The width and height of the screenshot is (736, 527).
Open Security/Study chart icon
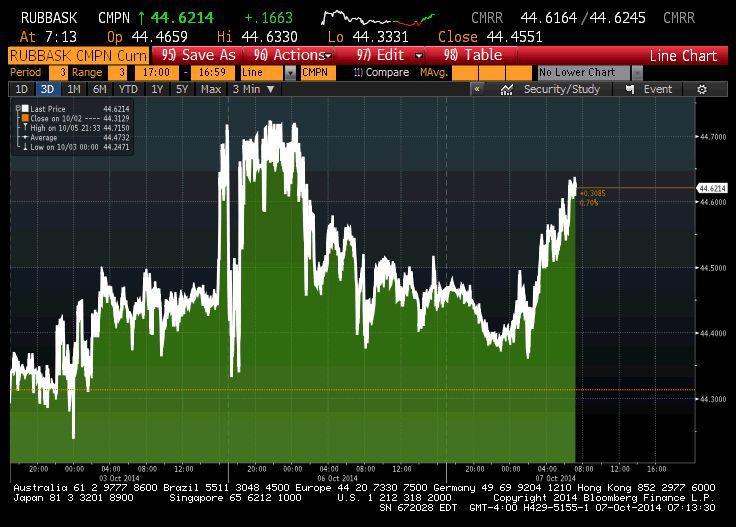coord(507,89)
